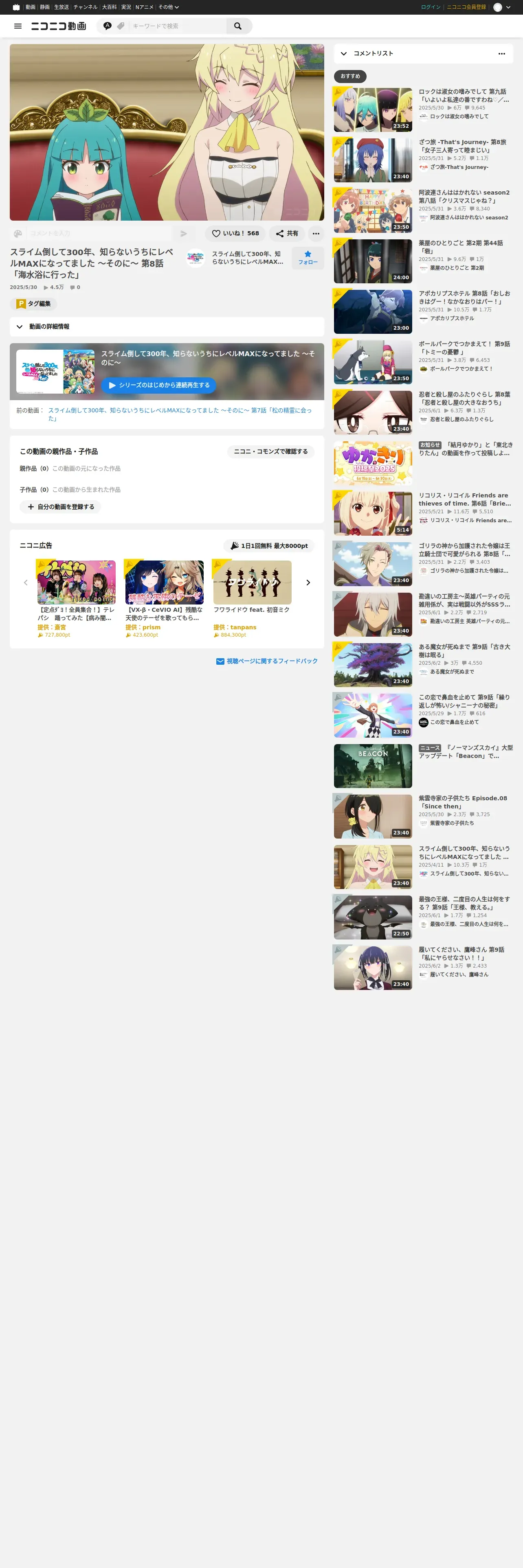Play series from start with シリーズのはじめから連続再生する
Screen dimensions: 523x1568
[x=158, y=385]
